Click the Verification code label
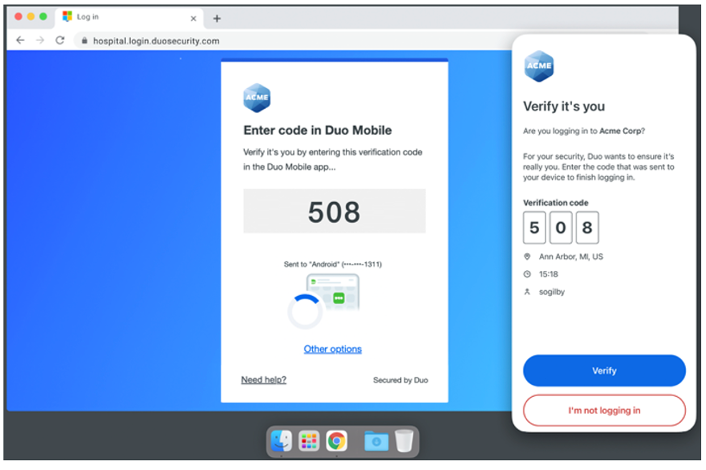The image size is (706, 470). 556,203
